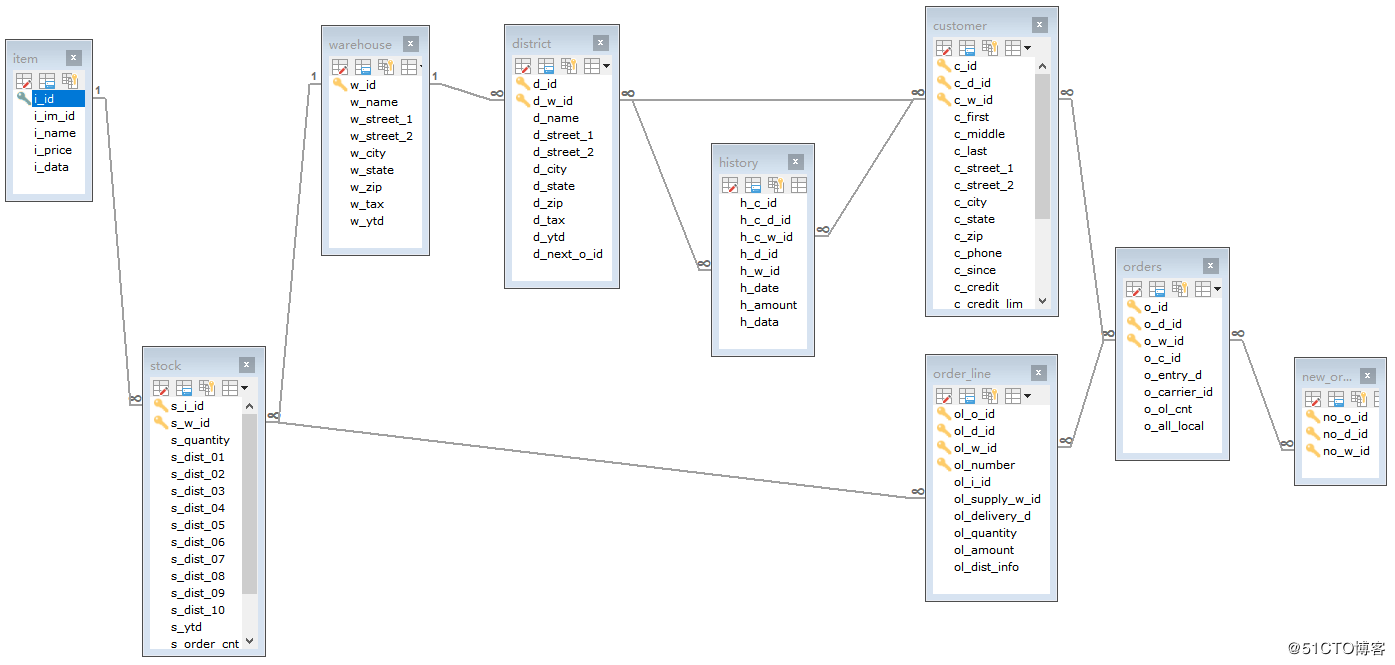The height and width of the screenshot is (665, 1395).
Task: Select the c_credit column in customer table
Action: click(976, 287)
